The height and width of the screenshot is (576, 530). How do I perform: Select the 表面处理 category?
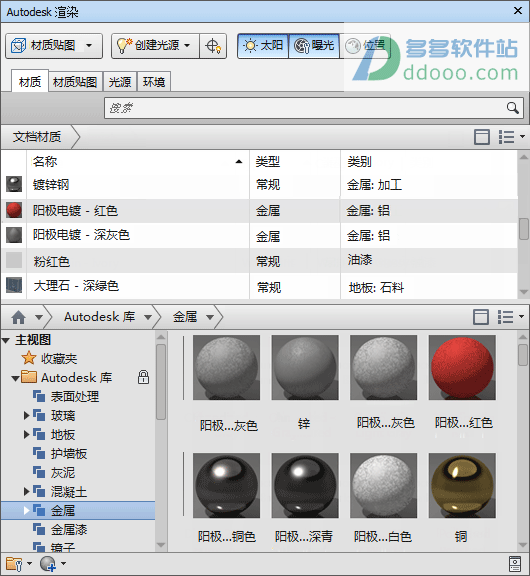coord(66,396)
